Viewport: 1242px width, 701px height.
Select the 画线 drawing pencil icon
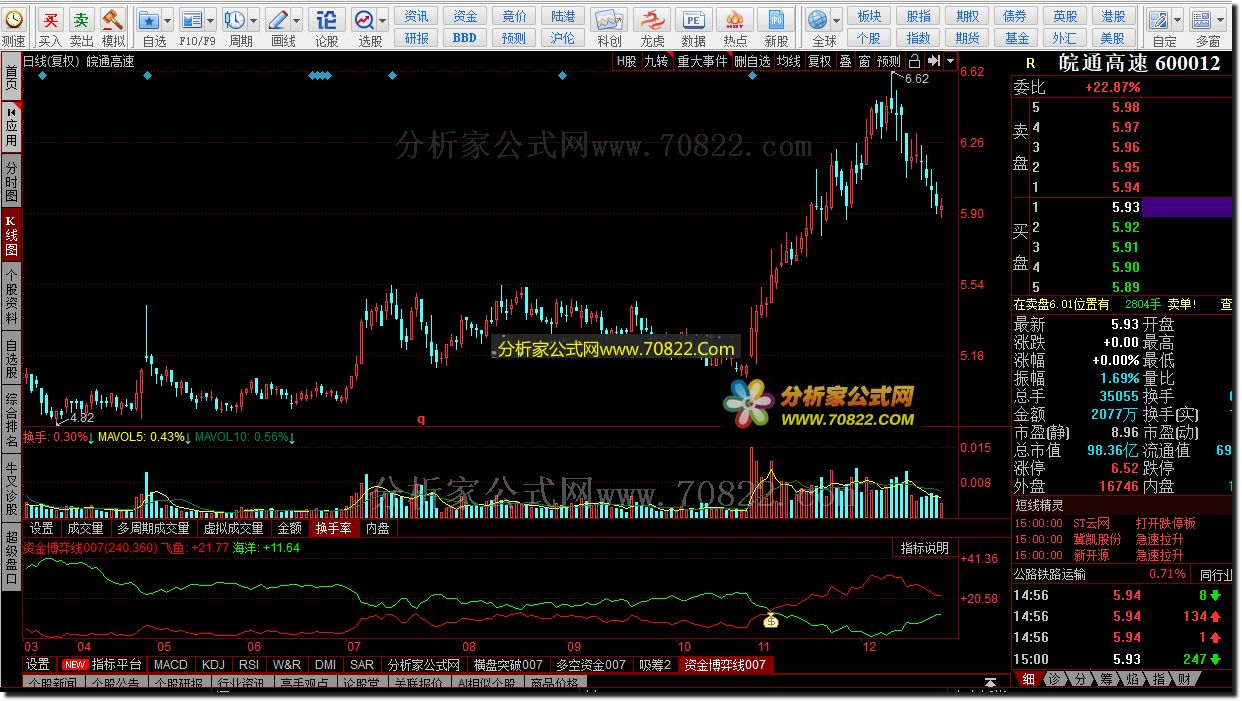(x=278, y=19)
